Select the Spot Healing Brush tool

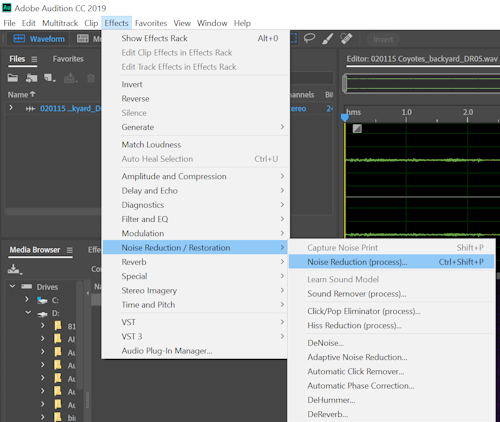point(346,39)
